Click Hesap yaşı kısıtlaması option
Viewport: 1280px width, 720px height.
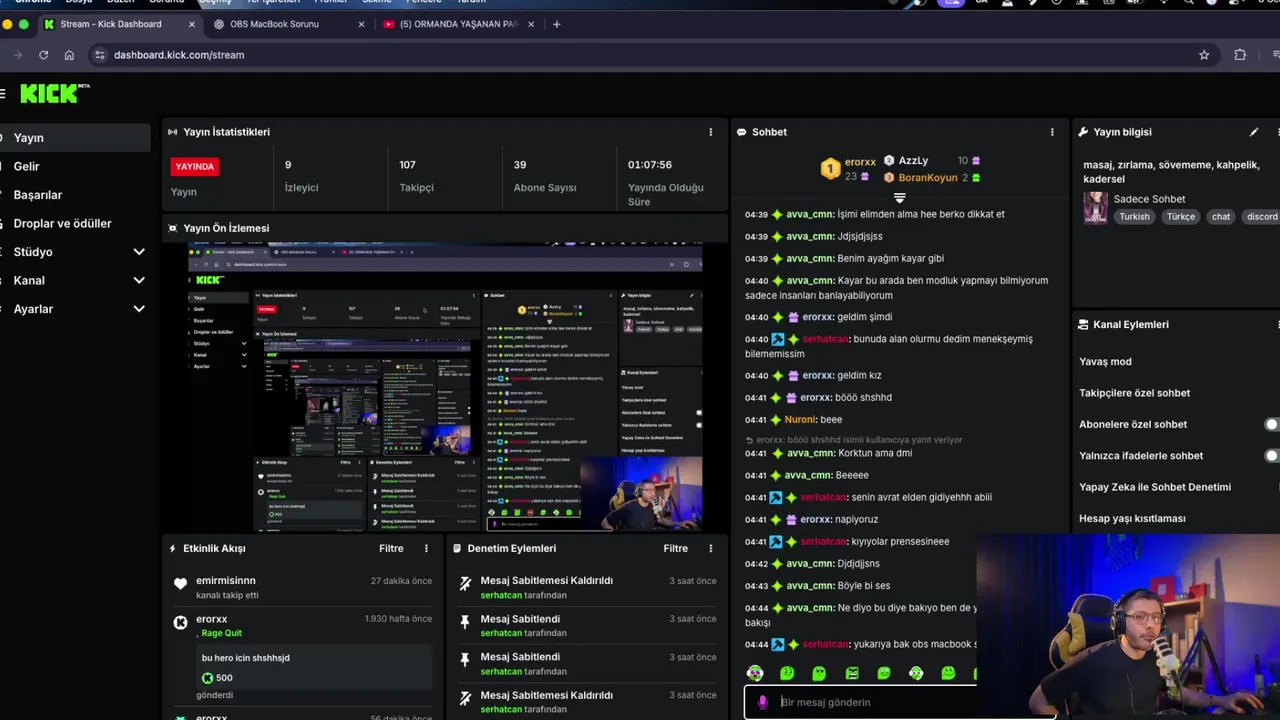1132,518
